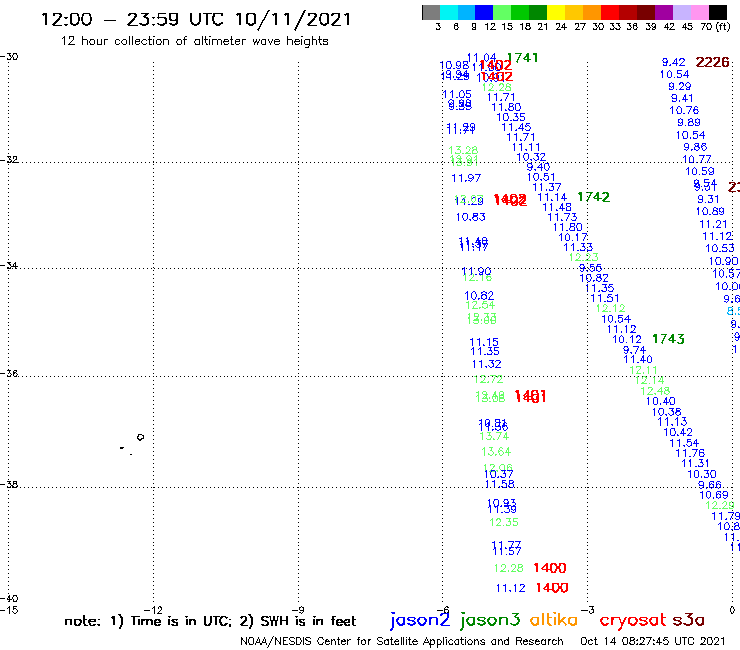
Task: Click the wave height value '12.72'
Action: click(x=488, y=380)
